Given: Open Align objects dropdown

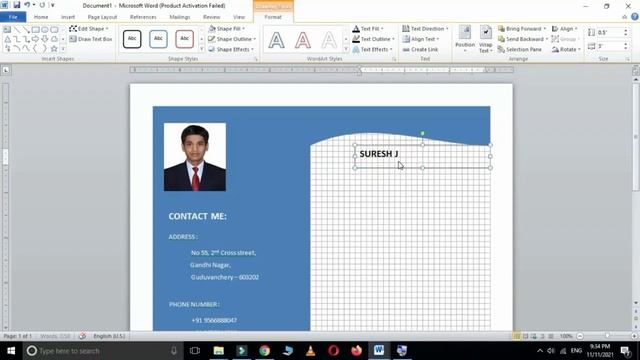Looking at the screenshot, I should [x=564, y=29].
